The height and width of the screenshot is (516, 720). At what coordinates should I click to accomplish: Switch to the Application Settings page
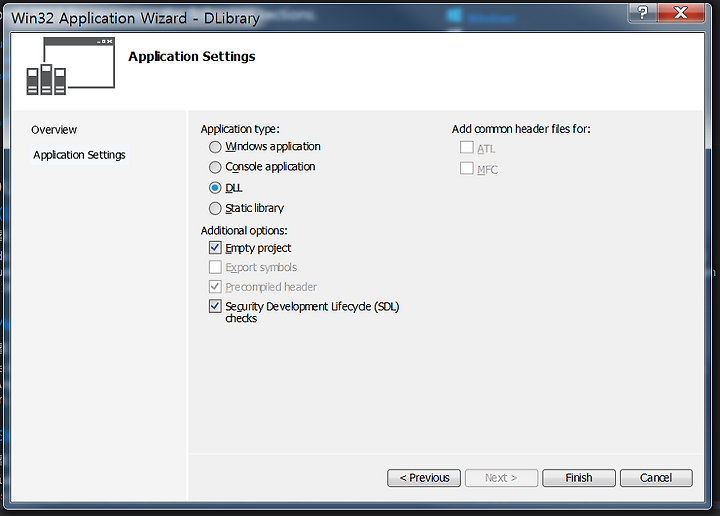(x=79, y=155)
